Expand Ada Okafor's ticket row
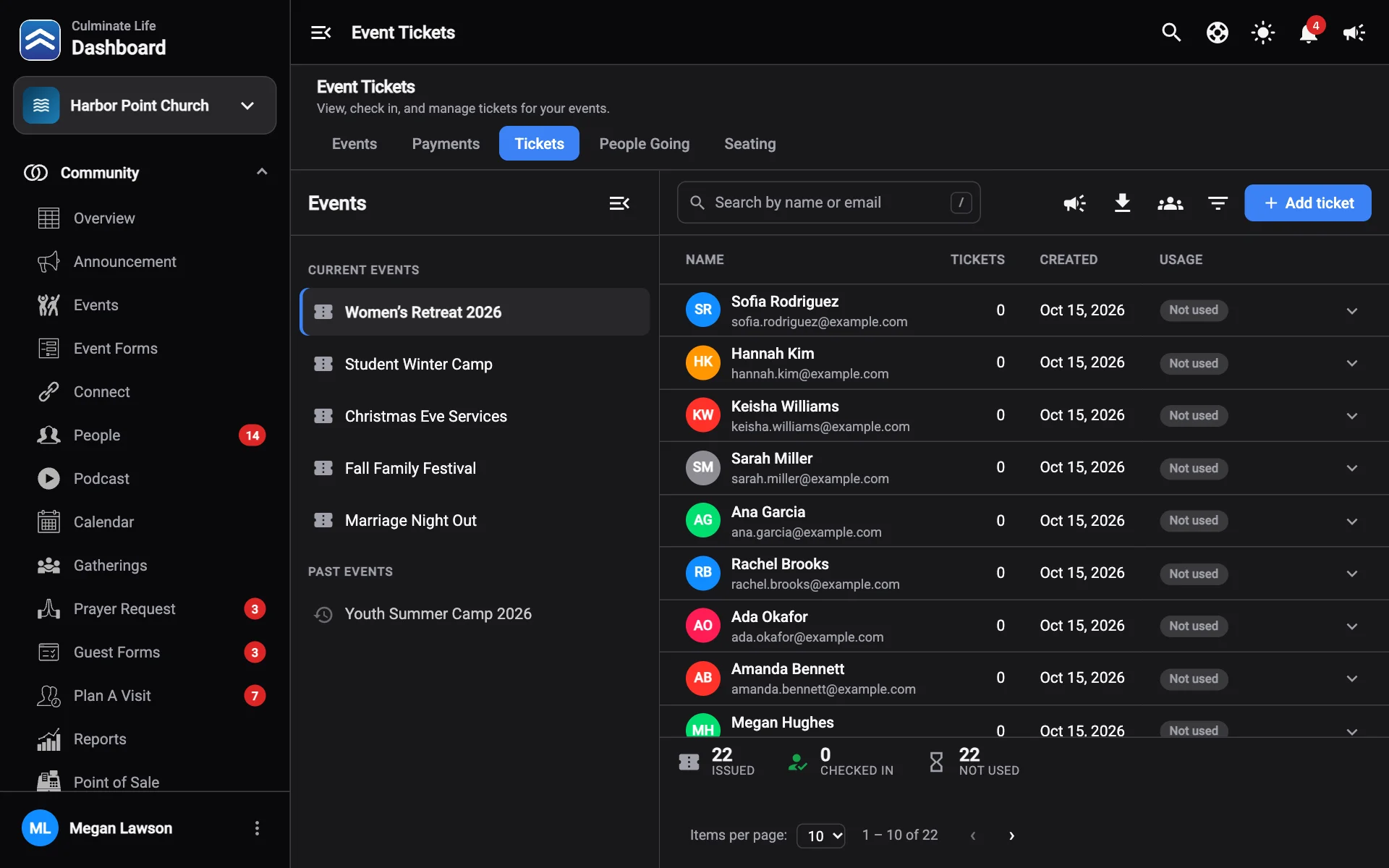 pyautogui.click(x=1351, y=626)
